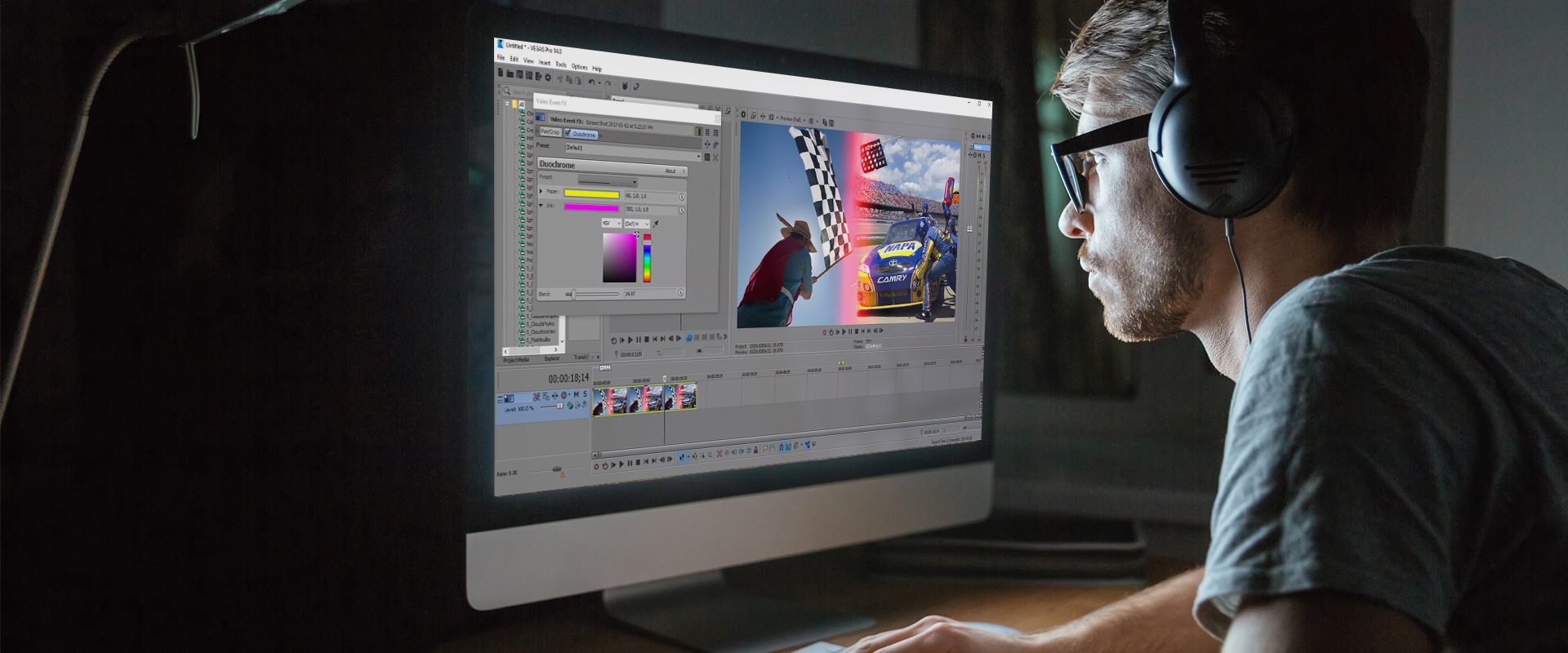1568x653 pixels.
Task: Click the About button in Duochrome
Action: [670, 171]
